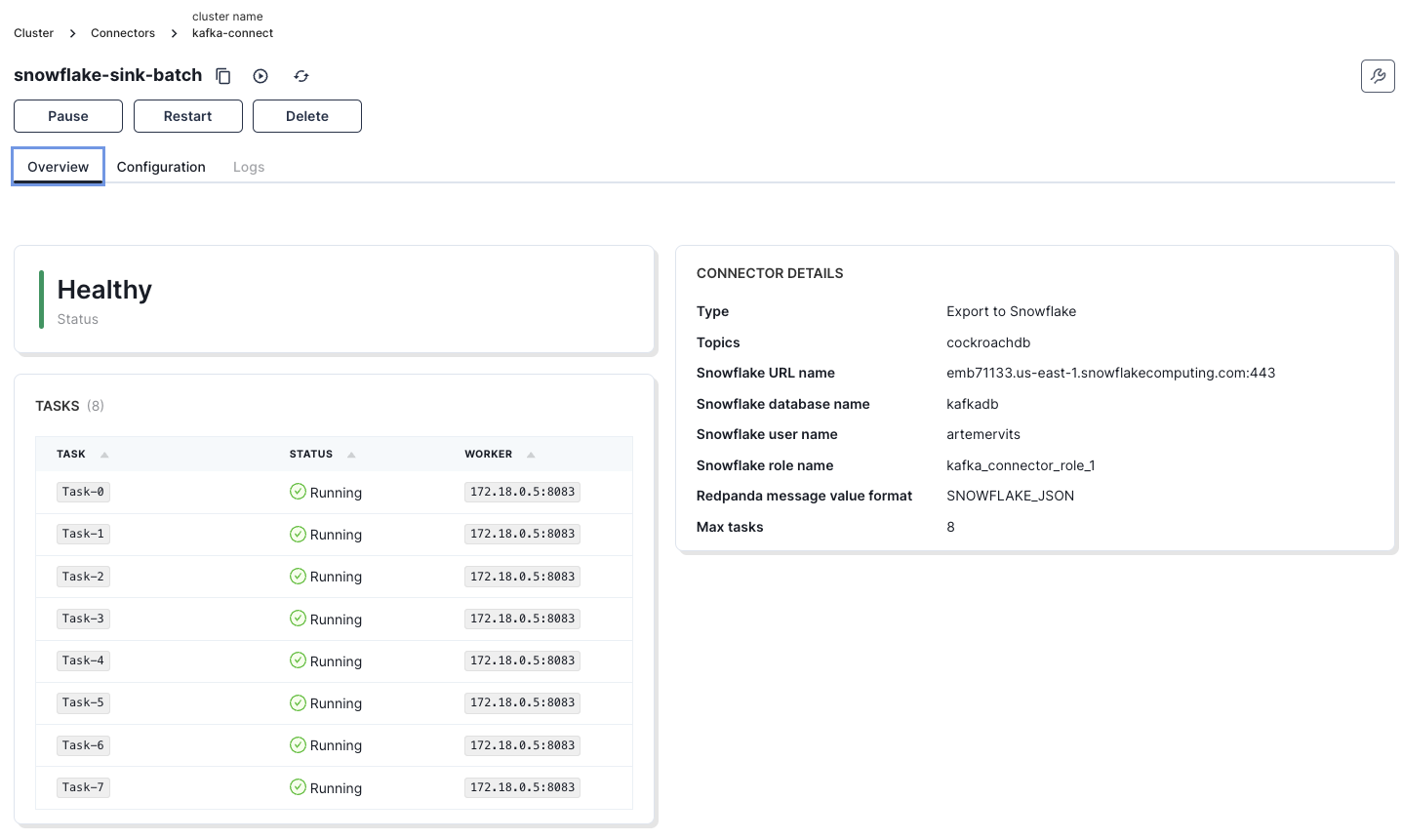Screen dimensions: 1402x840
Task: Click the Export to Snowflake type value
Action: pos(1011,311)
